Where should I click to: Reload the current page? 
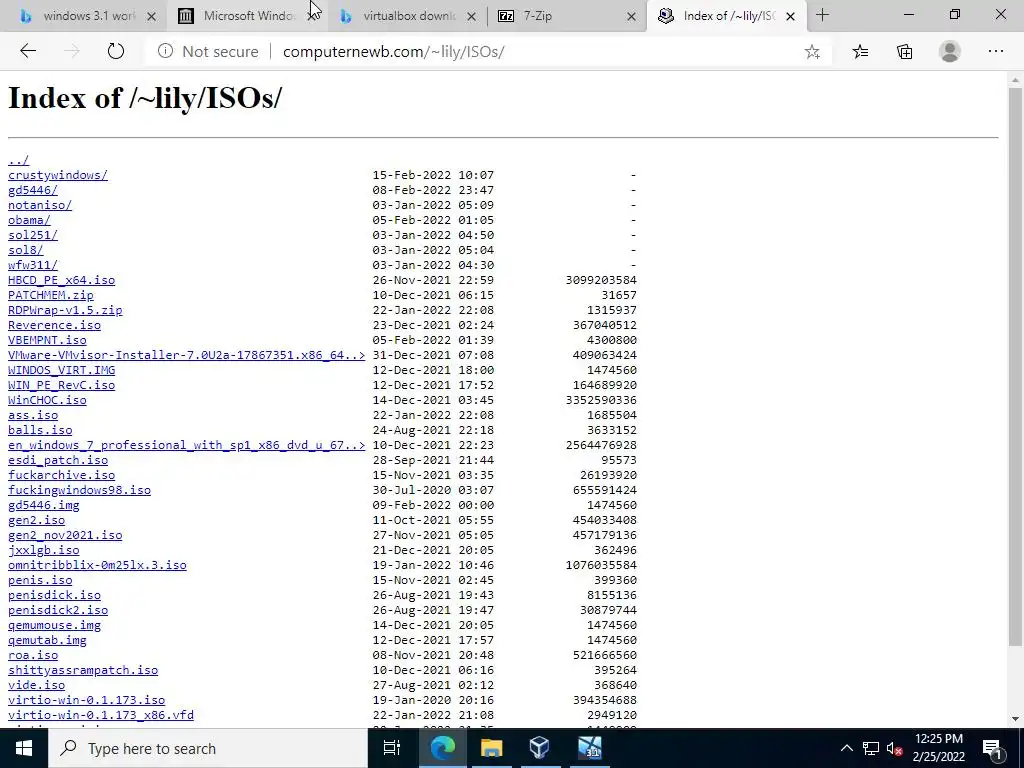(x=116, y=52)
